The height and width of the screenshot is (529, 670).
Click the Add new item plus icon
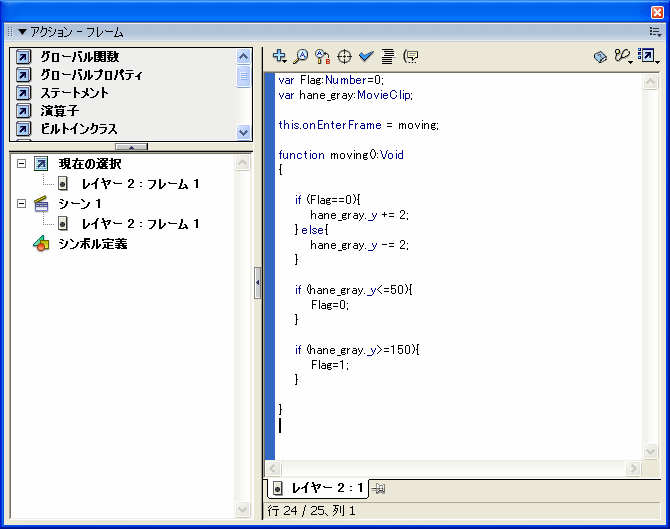tap(279, 56)
